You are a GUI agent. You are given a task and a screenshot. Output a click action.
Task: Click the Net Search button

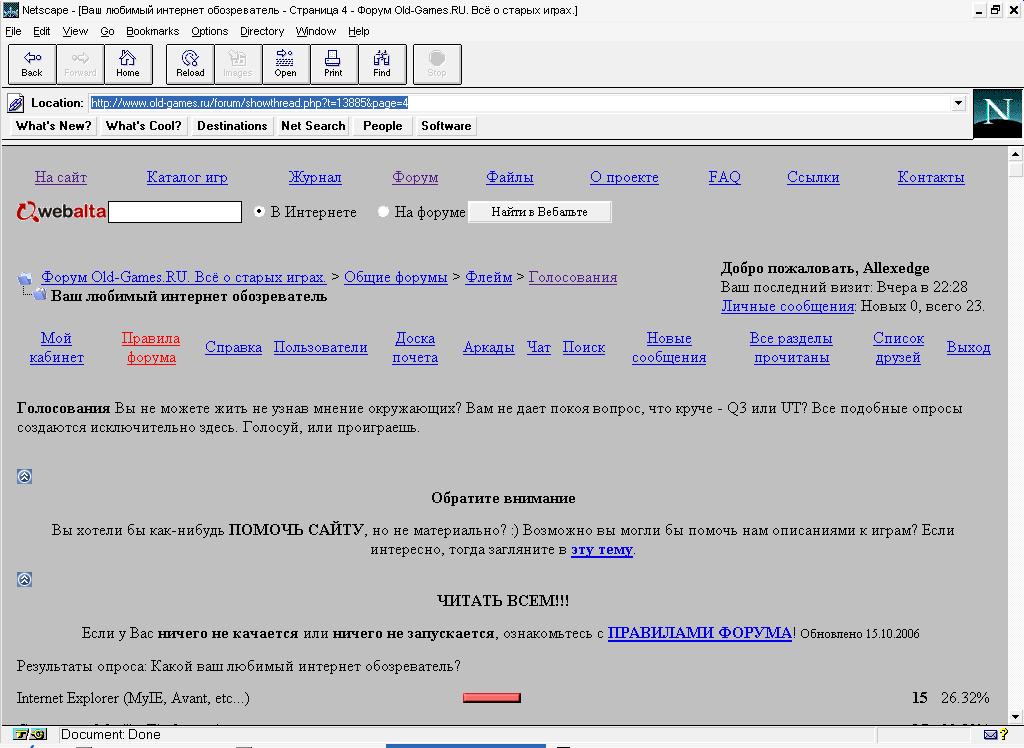[x=313, y=125]
